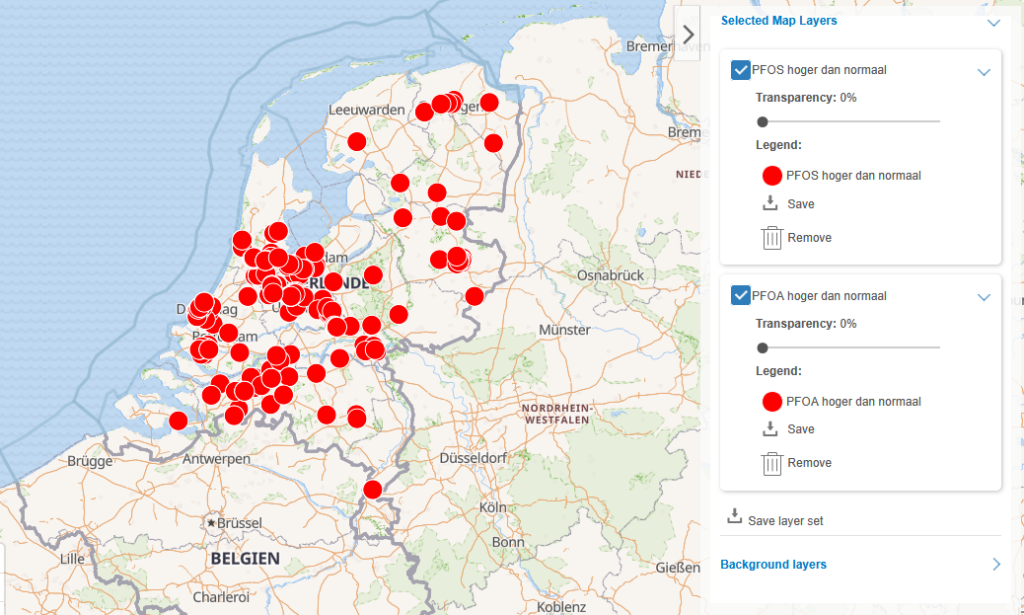This screenshot has height=615, width=1024.
Task: Click the Düsseldorf city label on map
Action: [x=473, y=458]
